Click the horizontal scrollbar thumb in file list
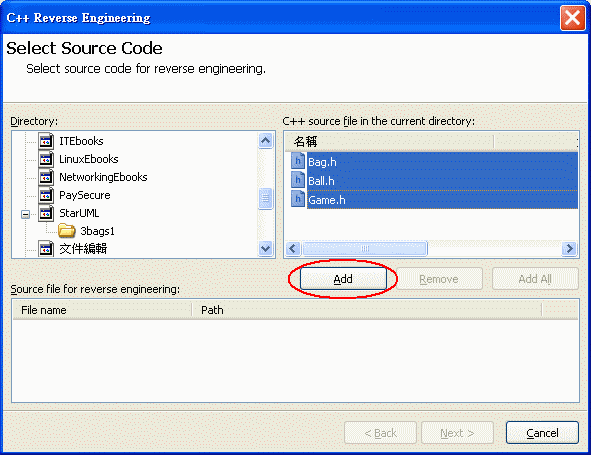The height and width of the screenshot is (455, 591). point(365,248)
